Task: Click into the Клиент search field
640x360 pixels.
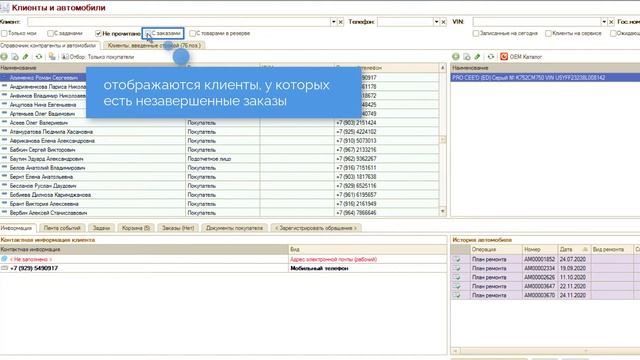Action: (x=179, y=22)
